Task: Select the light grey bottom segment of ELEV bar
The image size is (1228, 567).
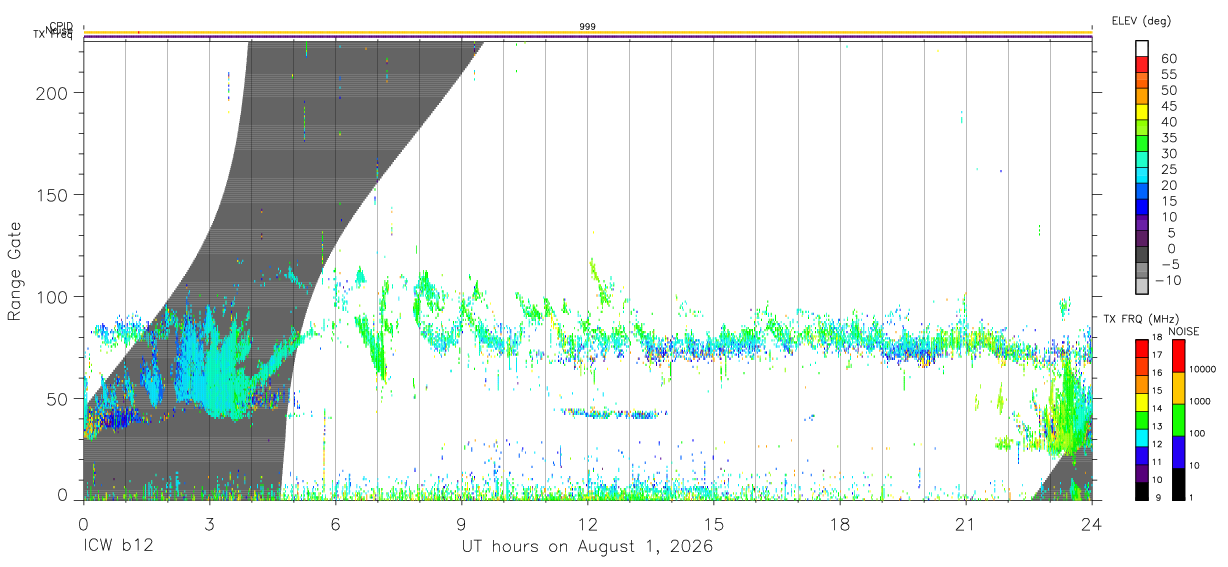Action: pos(1144,286)
